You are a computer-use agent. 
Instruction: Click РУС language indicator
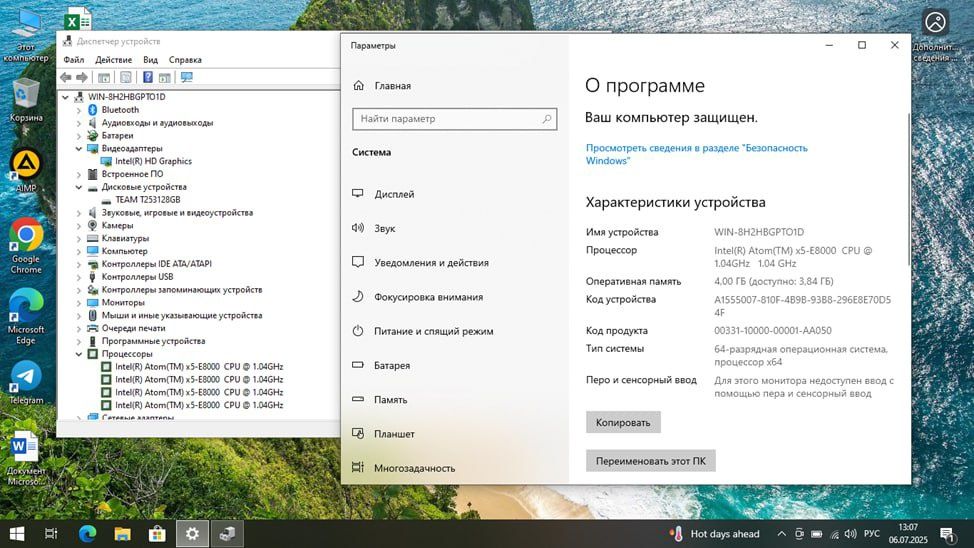[872, 534]
